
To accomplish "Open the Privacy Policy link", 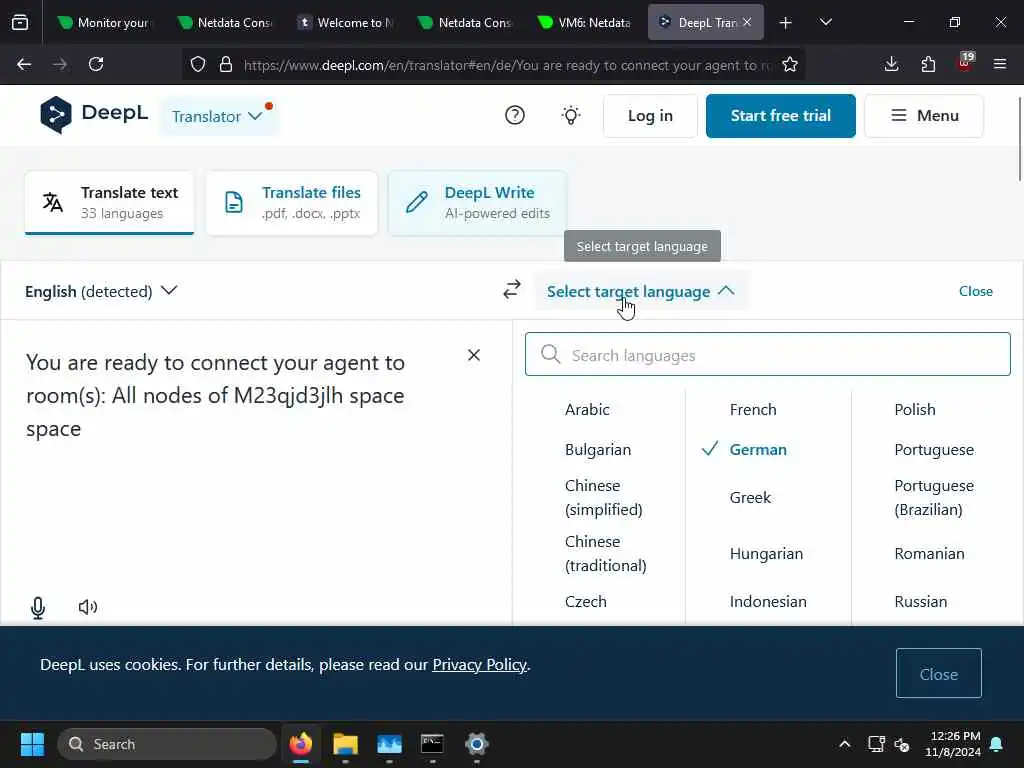I will click(x=479, y=664).
